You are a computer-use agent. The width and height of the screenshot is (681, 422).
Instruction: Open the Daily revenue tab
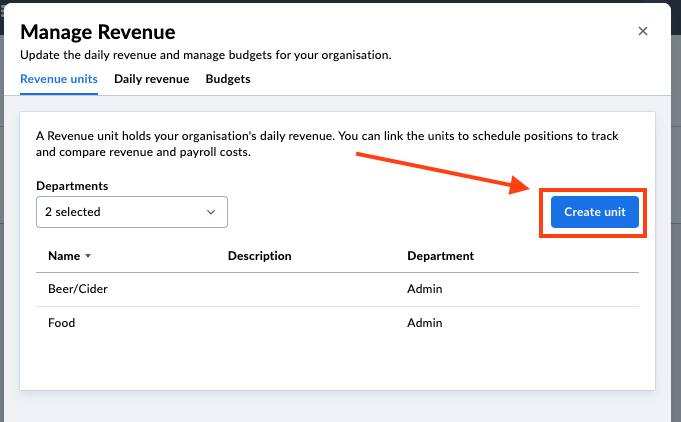tap(151, 79)
